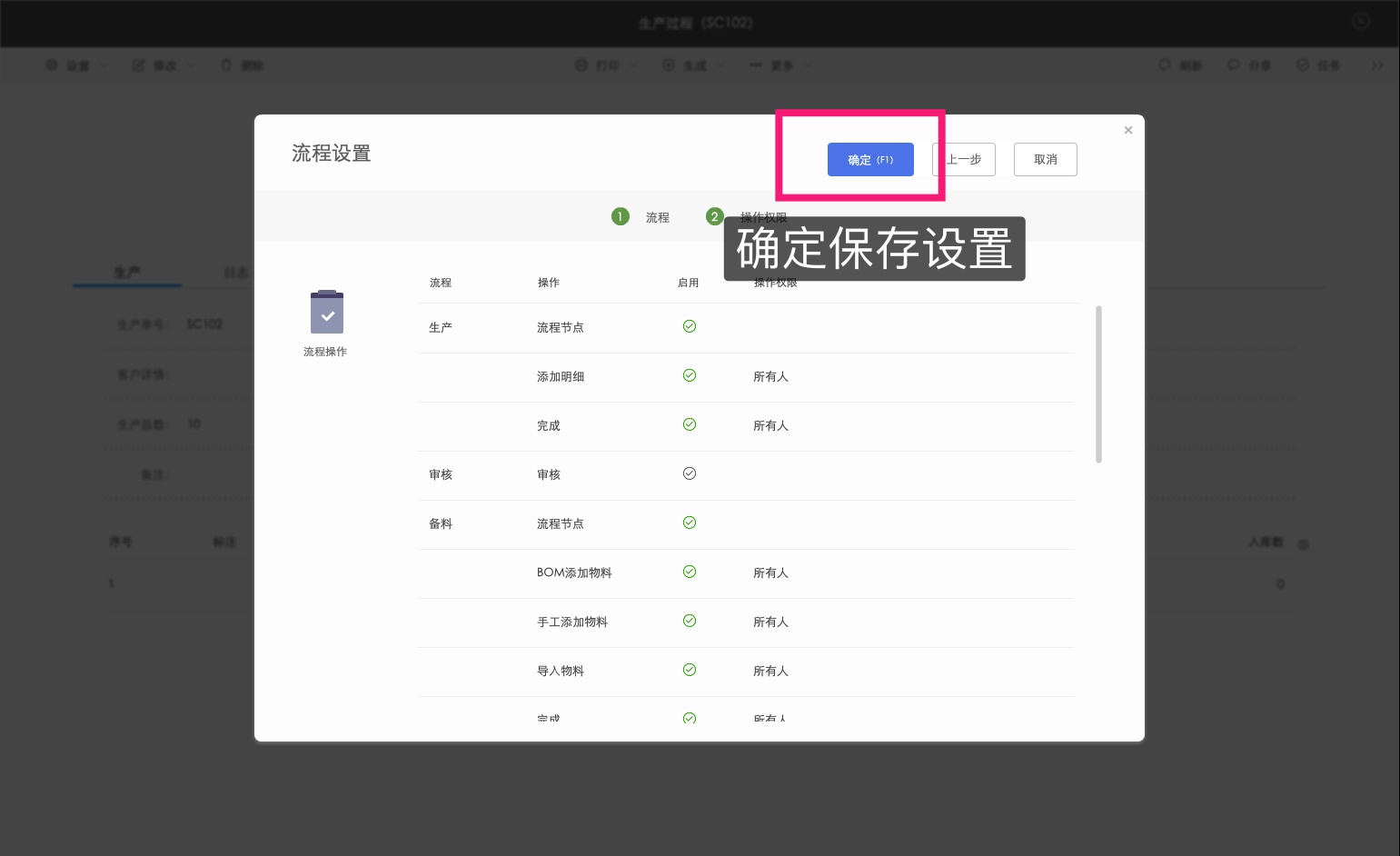Expand the dropdown beside 设置
1400x856 pixels.
104,65
